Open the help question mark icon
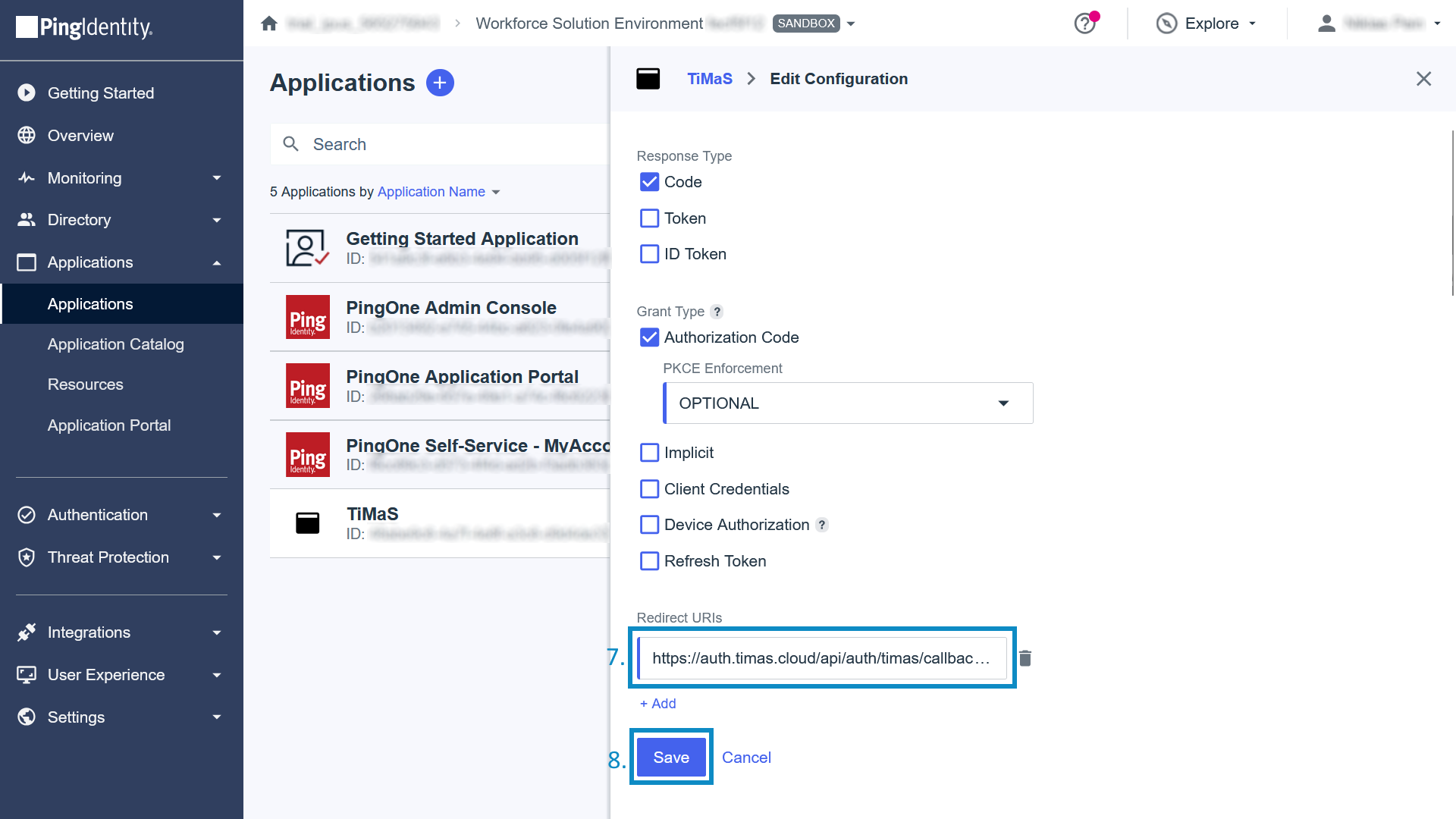This screenshot has height=819, width=1456. coord(1085,24)
